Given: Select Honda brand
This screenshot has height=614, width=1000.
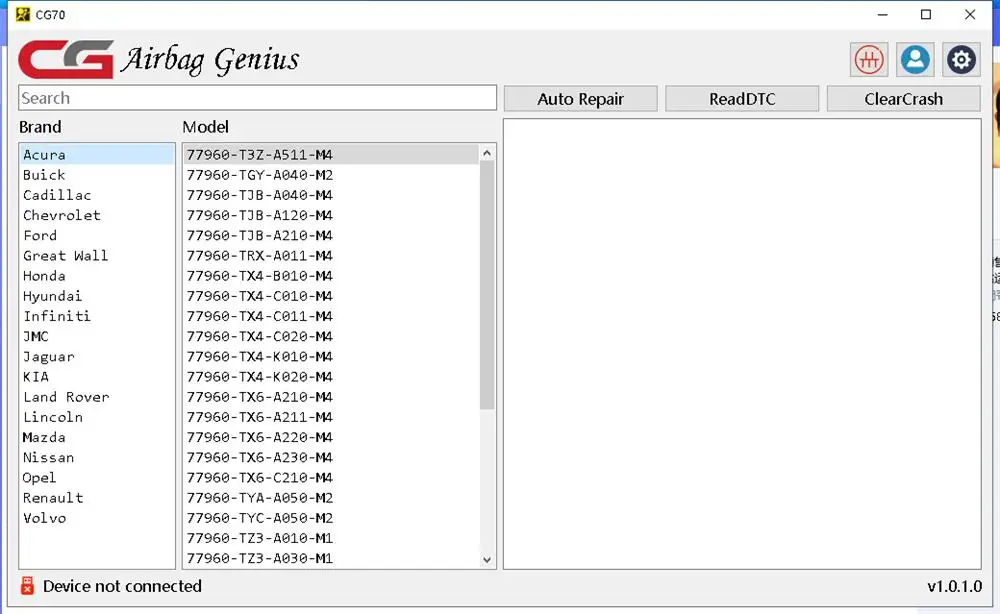Looking at the screenshot, I should (96, 276).
